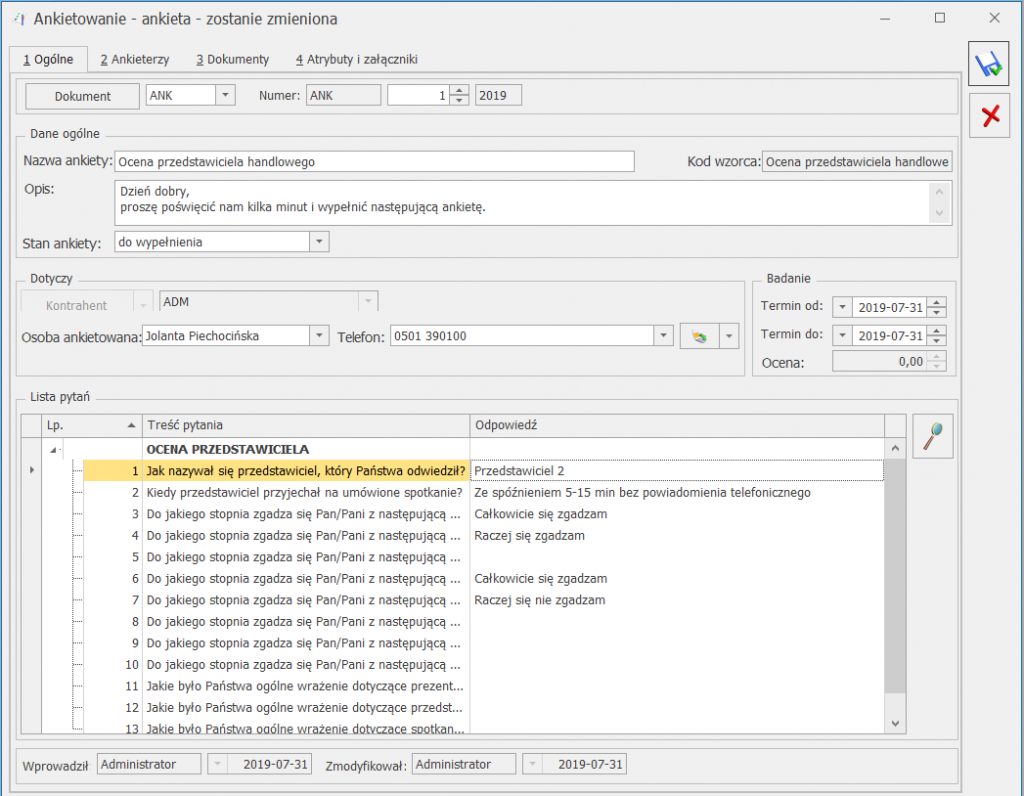Select question 1 'Jak nazywał się przedstawiciel'
The height and width of the screenshot is (796, 1024).
(x=306, y=471)
